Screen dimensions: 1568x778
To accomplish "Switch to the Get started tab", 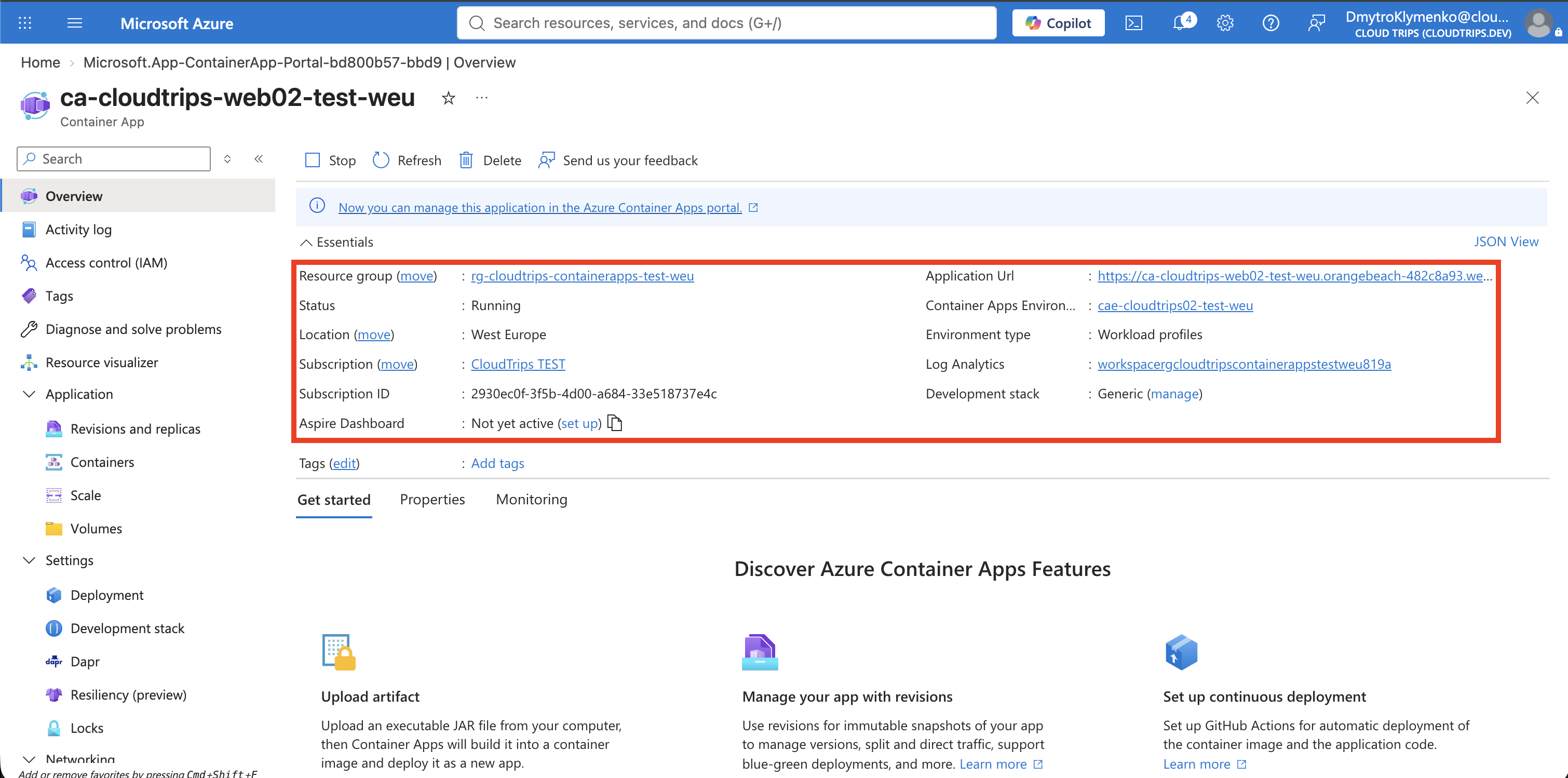I will point(333,500).
